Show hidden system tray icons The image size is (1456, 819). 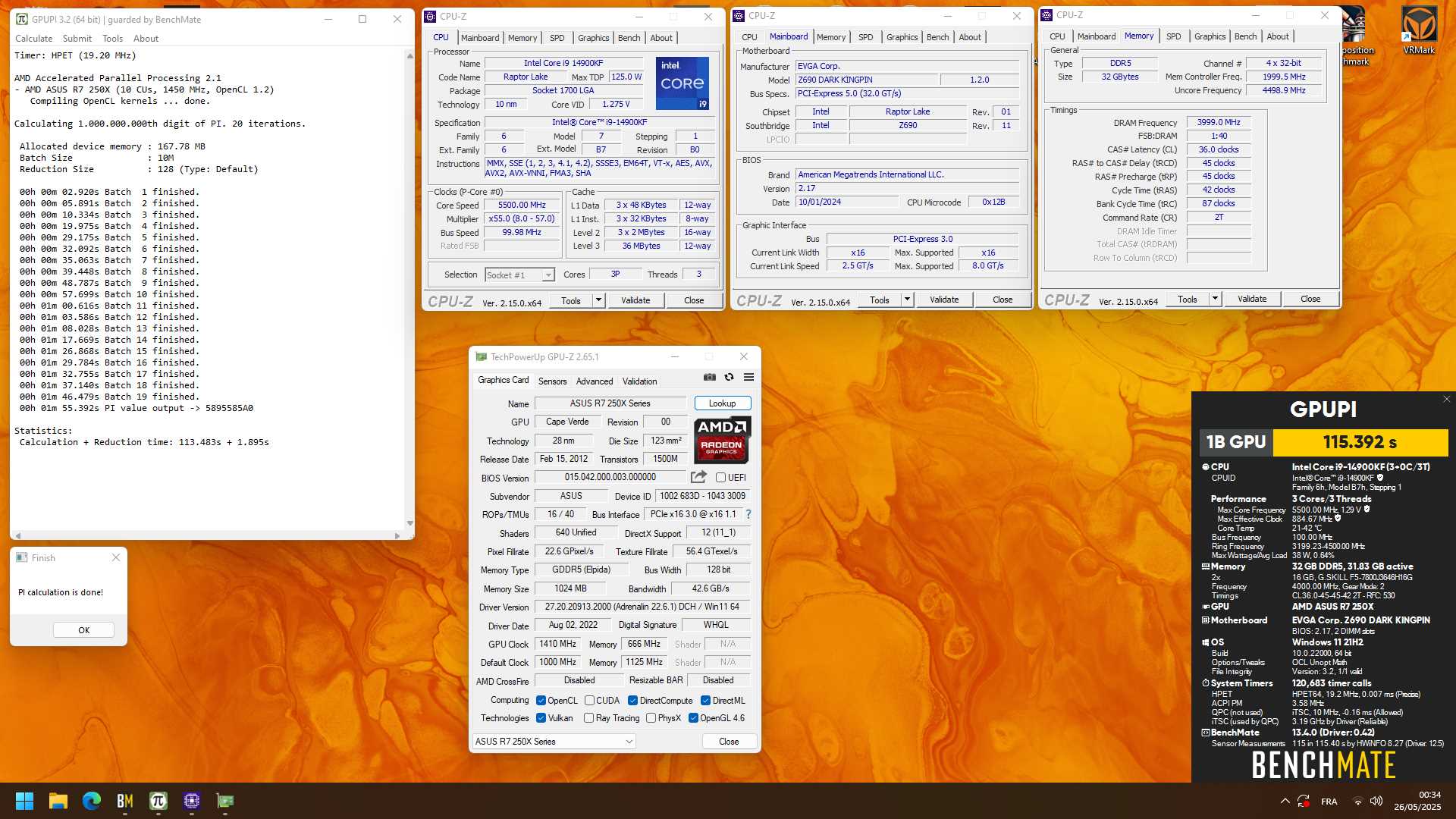pos(1285,802)
